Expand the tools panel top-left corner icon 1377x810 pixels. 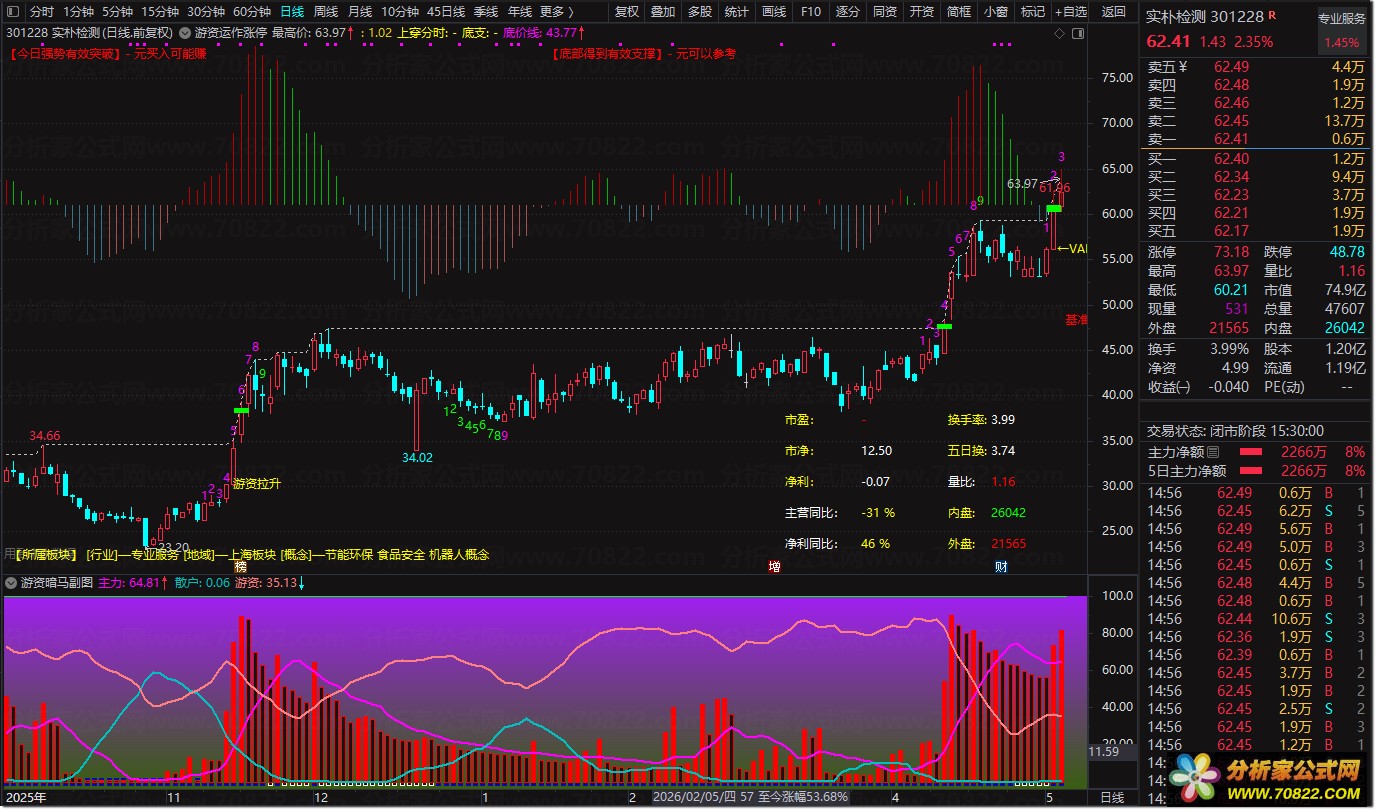(x=13, y=12)
